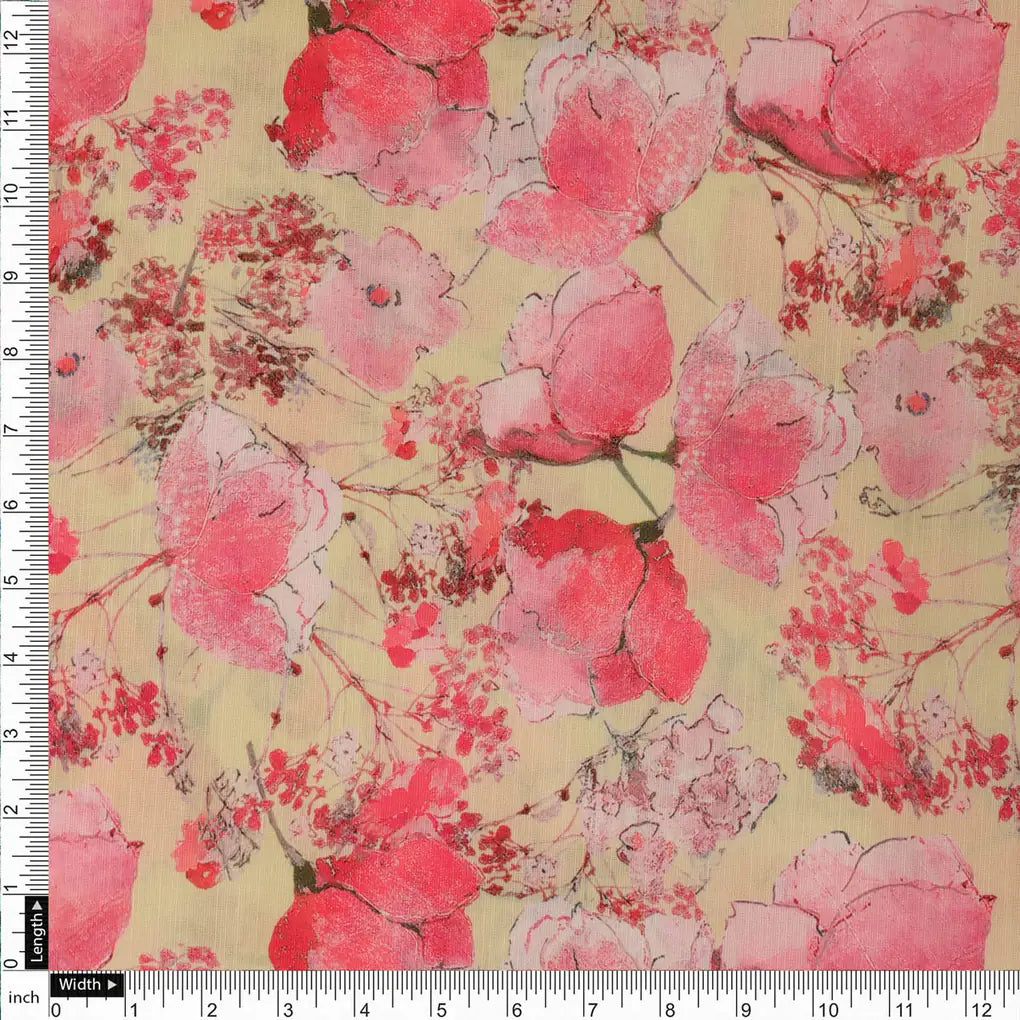This screenshot has width=1020, height=1020.
Task: Click the 3 mark on horizontal ruler
Action: coord(287,1008)
